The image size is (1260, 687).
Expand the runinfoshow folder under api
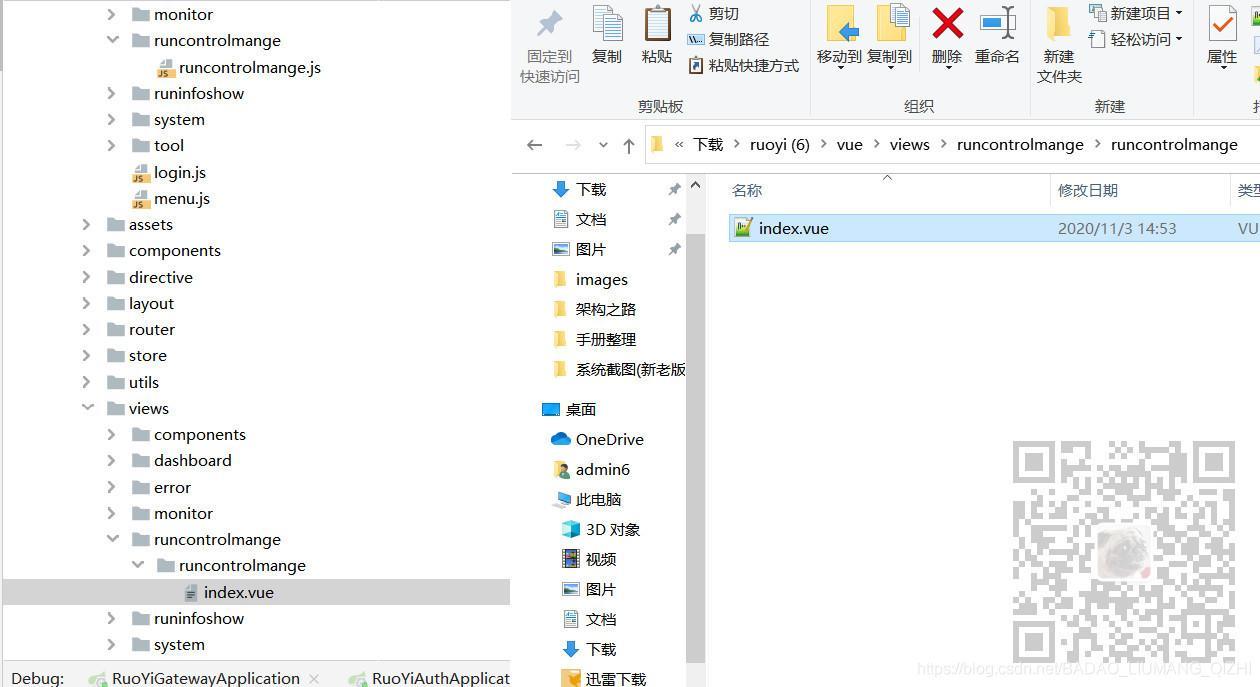tap(112, 93)
